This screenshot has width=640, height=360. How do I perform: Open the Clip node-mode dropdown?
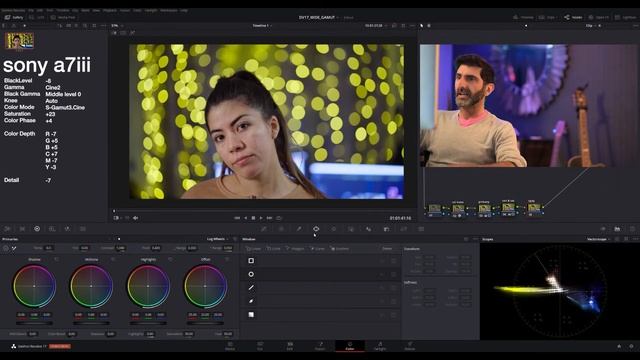591,25
